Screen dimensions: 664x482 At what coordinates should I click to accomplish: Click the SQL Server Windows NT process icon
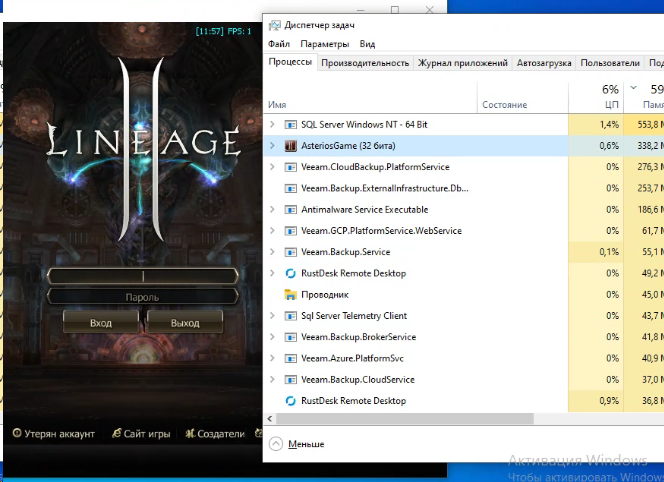291,125
